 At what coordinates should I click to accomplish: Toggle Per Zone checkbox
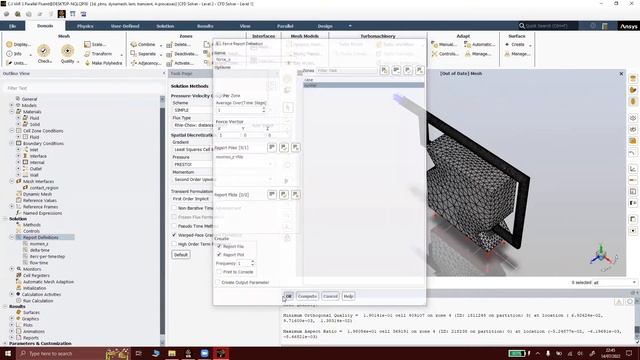[x=219, y=96]
